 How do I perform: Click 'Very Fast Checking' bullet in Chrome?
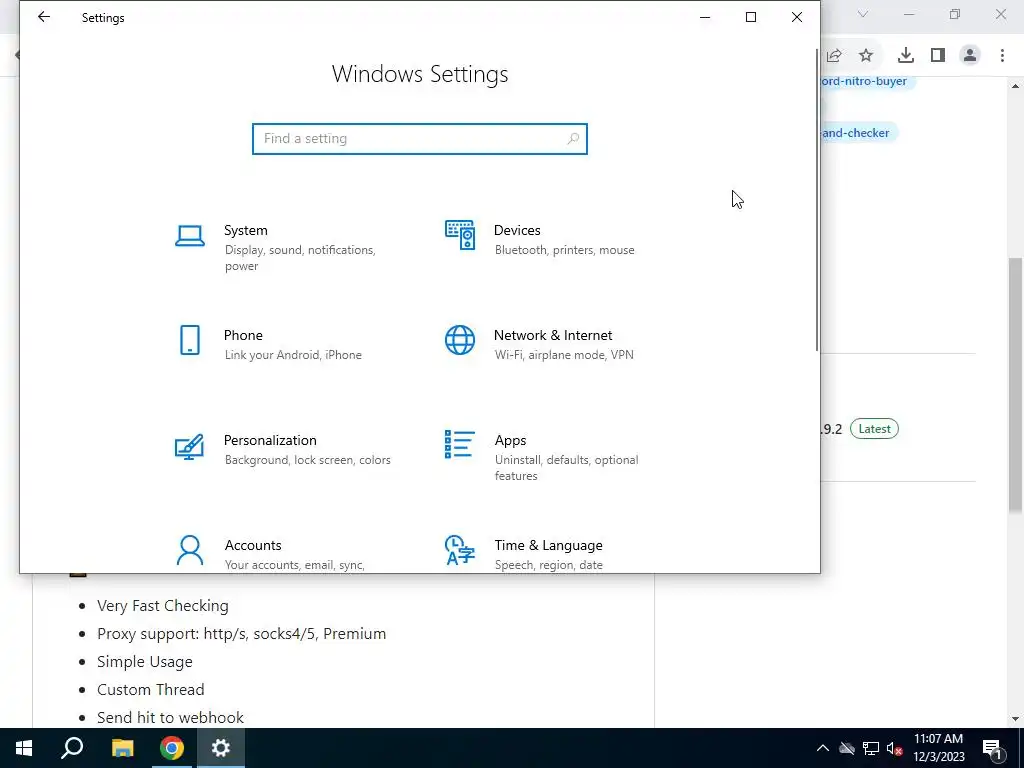pyautogui.click(x=163, y=606)
